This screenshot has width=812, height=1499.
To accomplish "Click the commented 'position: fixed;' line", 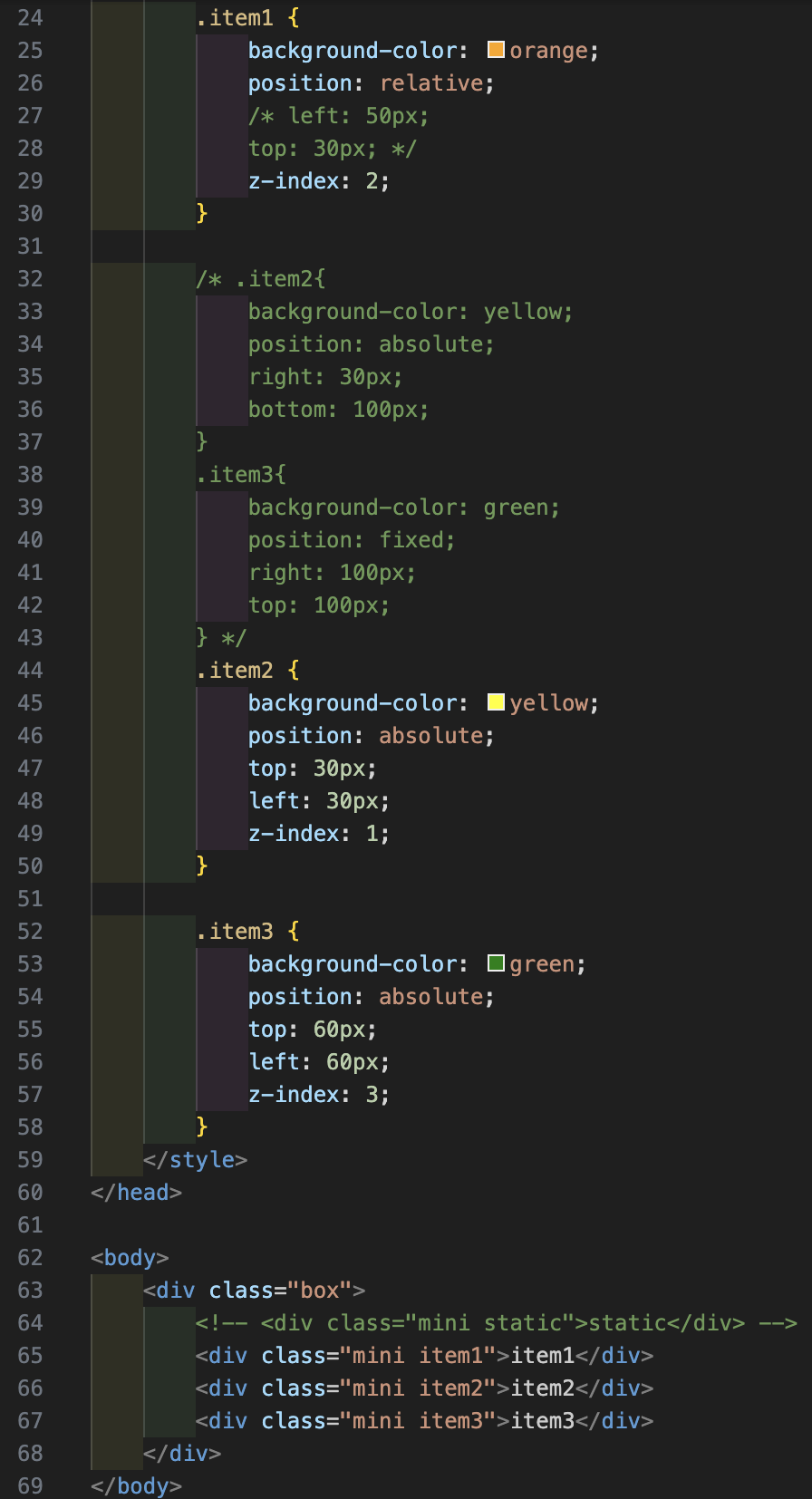I will tap(352, 539).
